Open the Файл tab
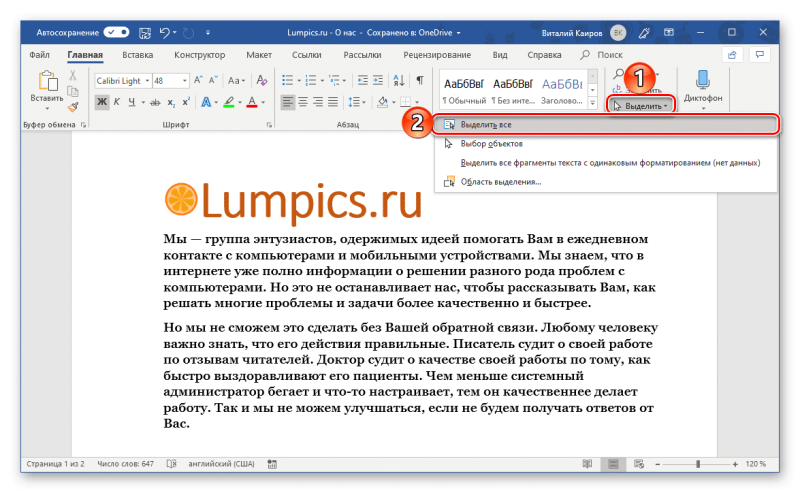Image resolution: width=800 pixels, height=493 pixels. point(39,55)
